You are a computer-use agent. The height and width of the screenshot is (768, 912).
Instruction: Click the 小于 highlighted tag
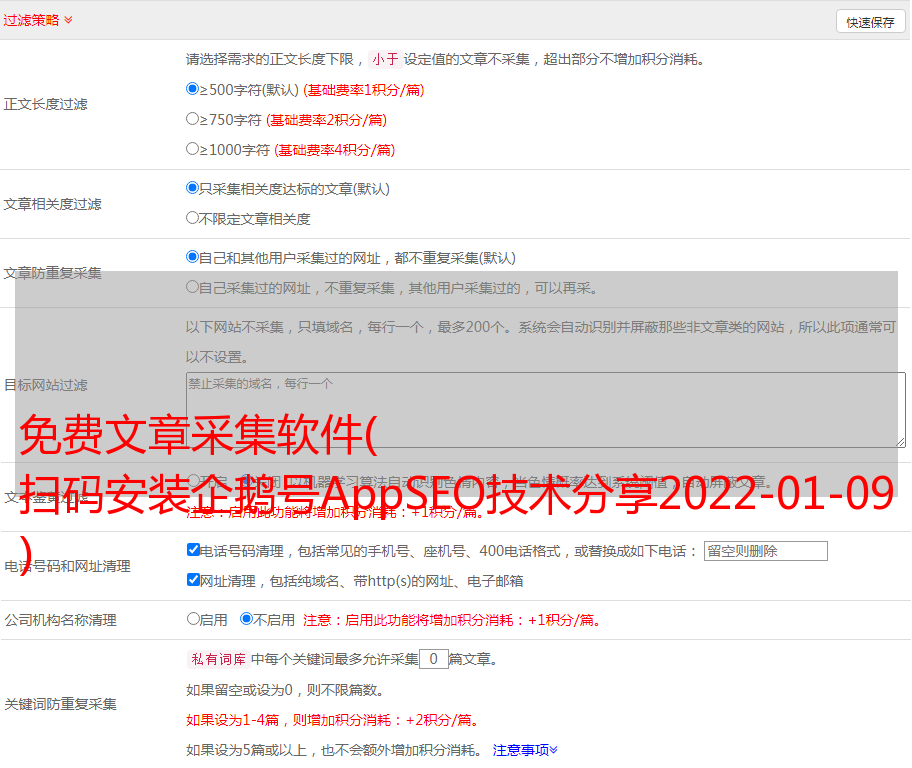[x=385, y=59]
